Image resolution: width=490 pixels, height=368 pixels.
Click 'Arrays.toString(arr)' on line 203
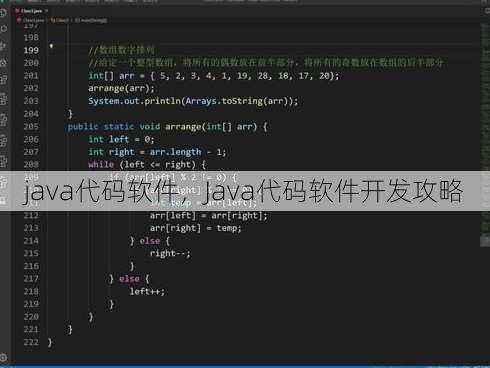[x=236, y=101]
